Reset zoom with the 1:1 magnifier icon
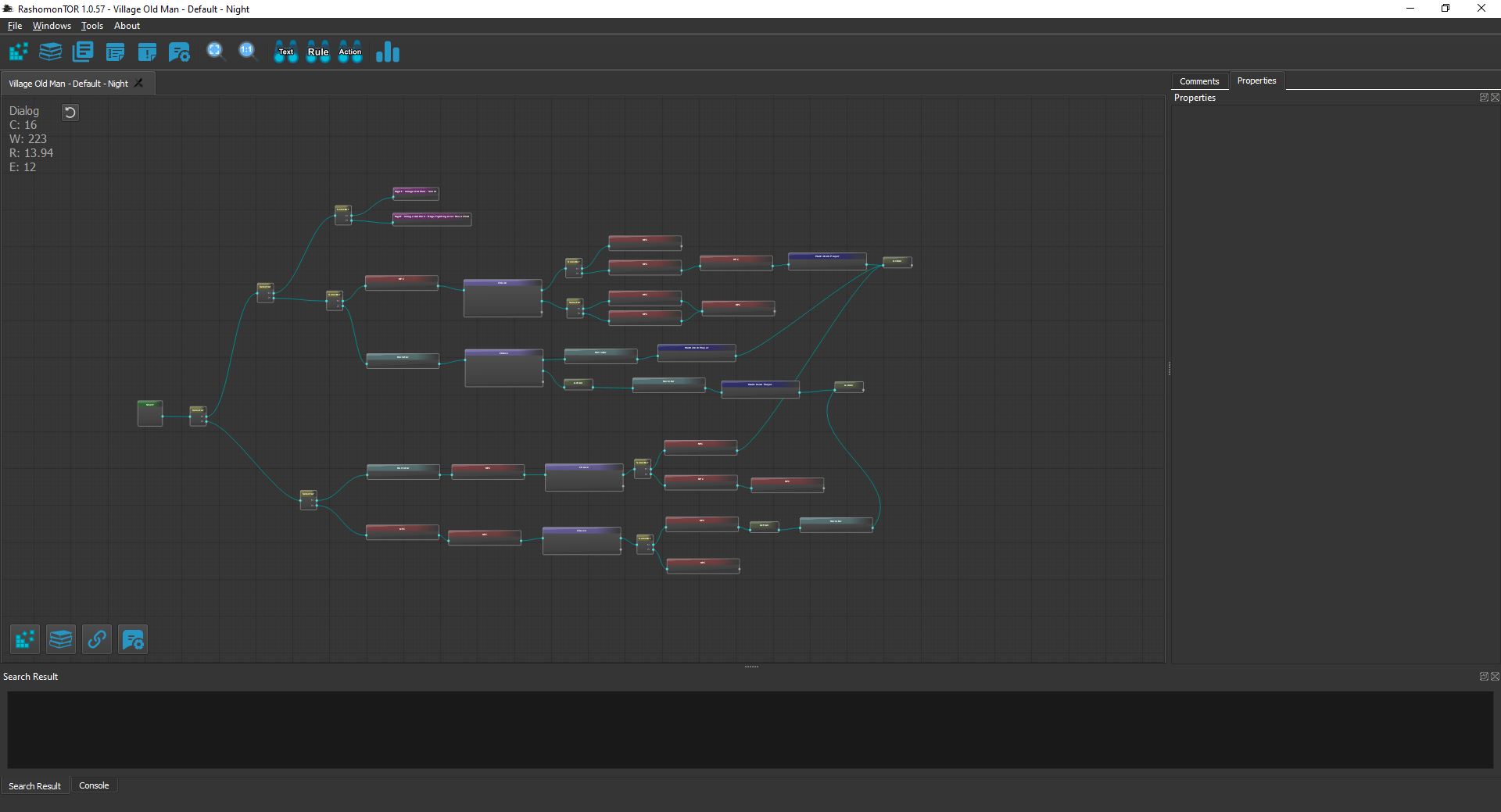Viewport: 1501px width, 812px height. click(248, 52)
